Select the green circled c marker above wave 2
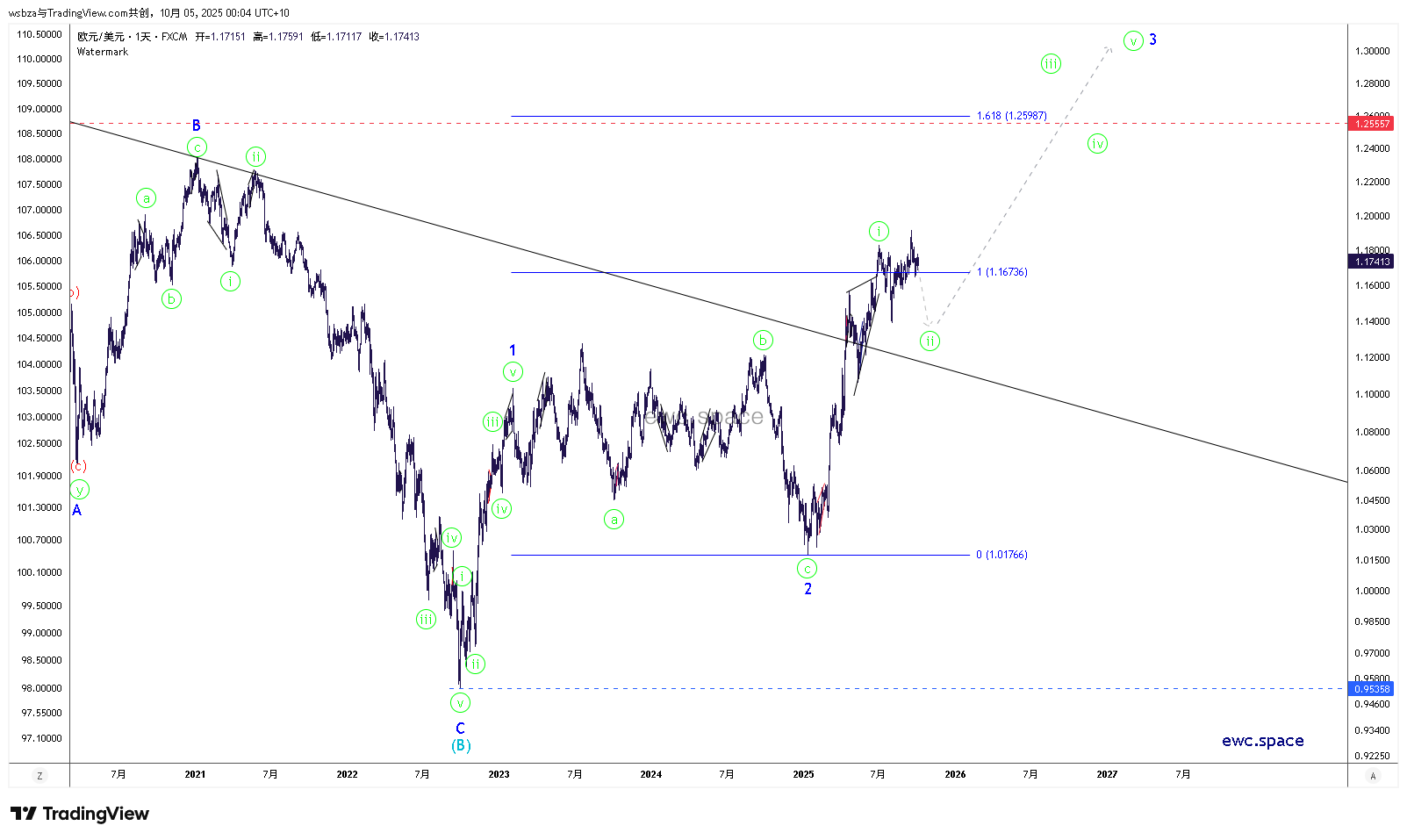1407x840 pixels. (x=808, y=569)
